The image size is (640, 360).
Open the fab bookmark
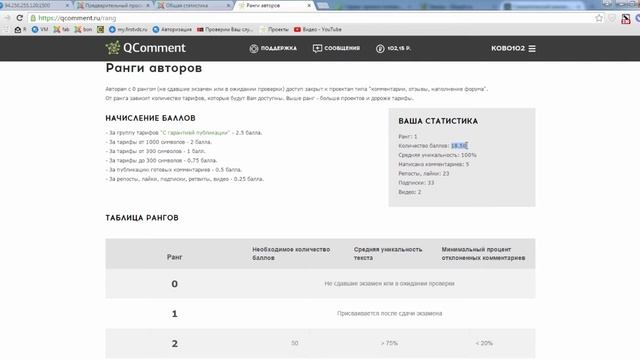click(61, 29)
